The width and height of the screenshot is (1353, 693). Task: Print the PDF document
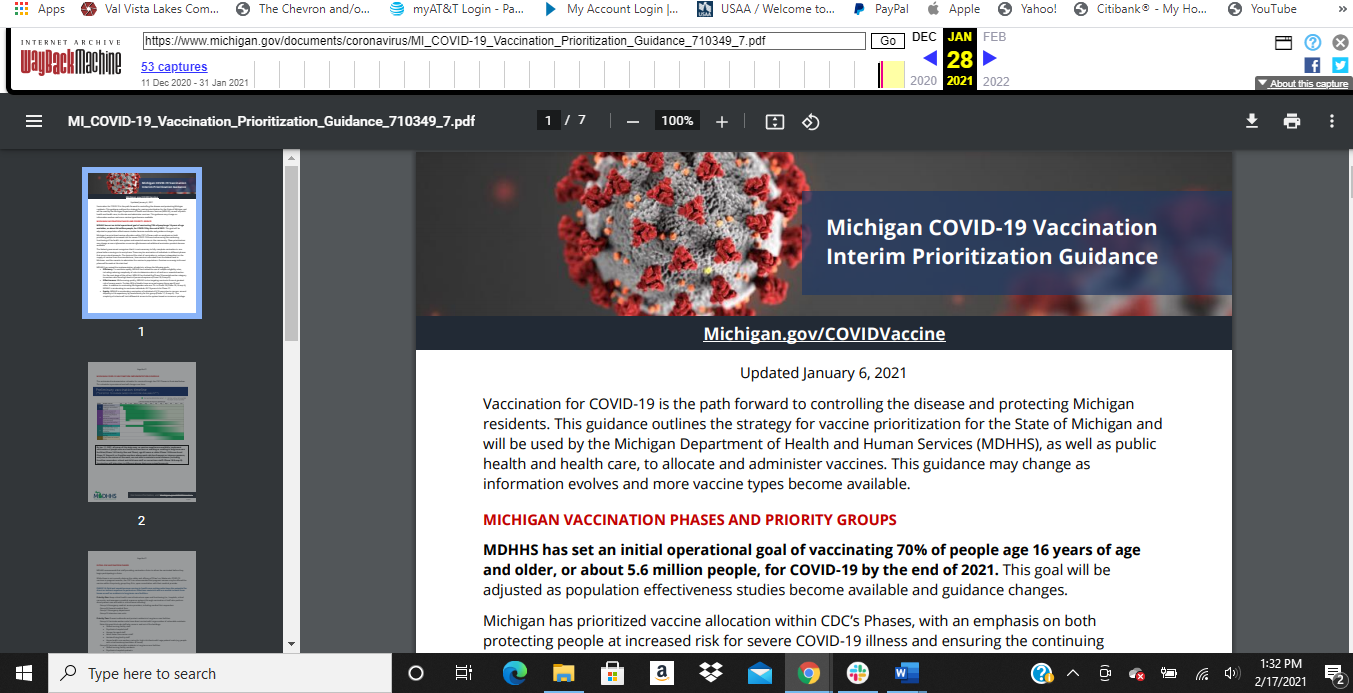(1292, 121)
